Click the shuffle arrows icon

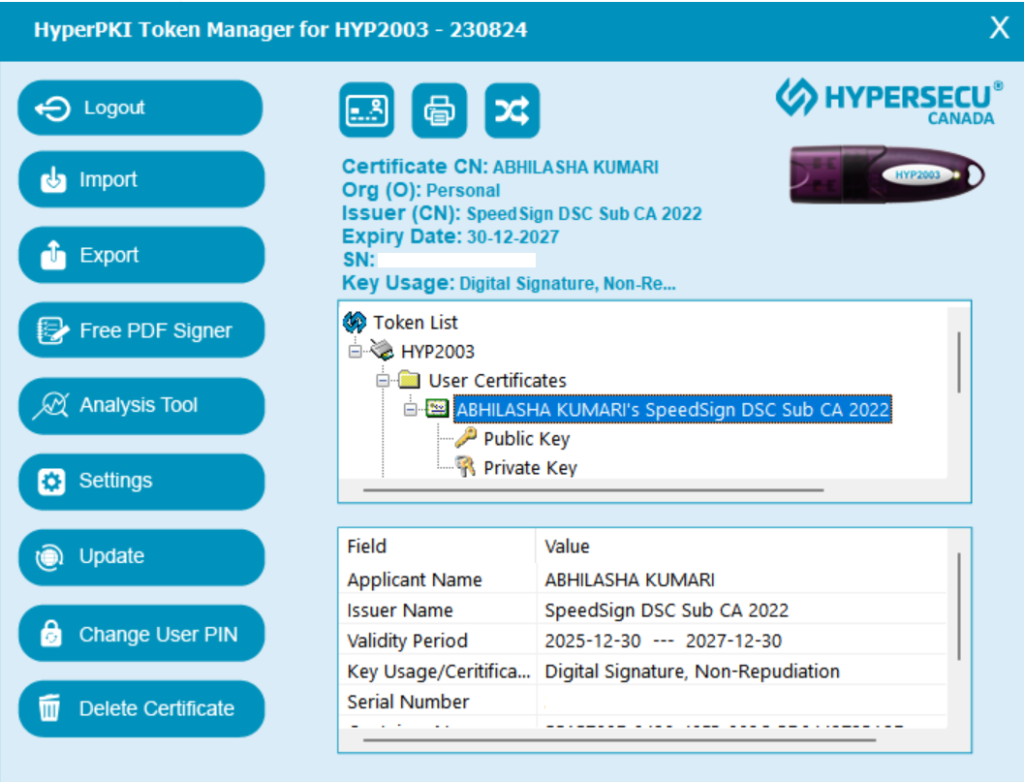click(512, 111)
